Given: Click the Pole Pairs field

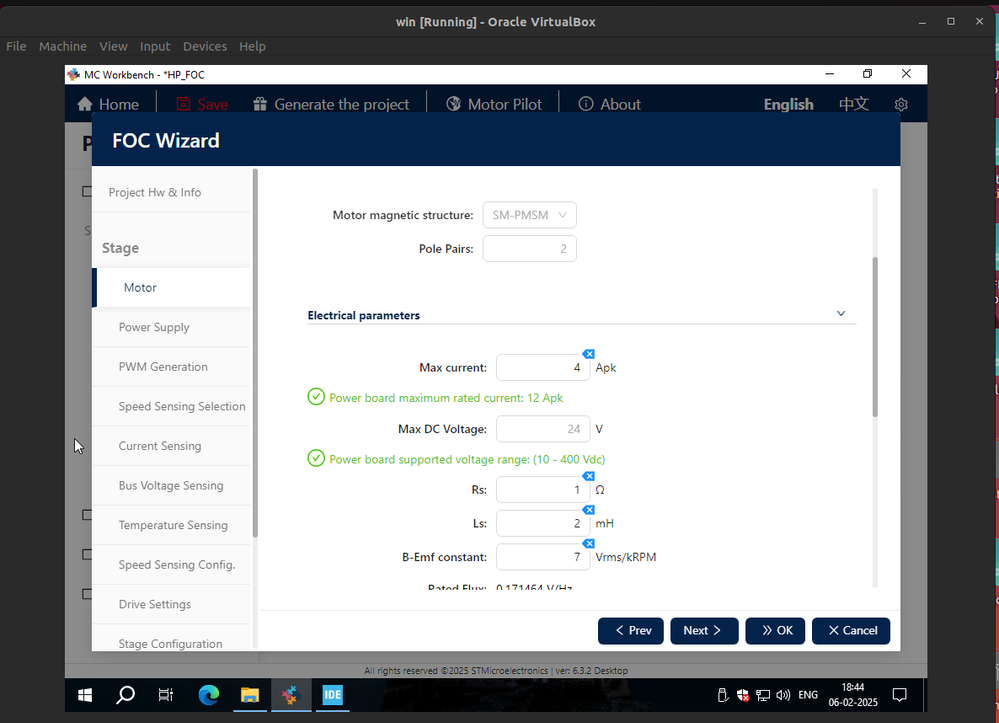Looking at the screenshot, I should click(x=529, y=248).
